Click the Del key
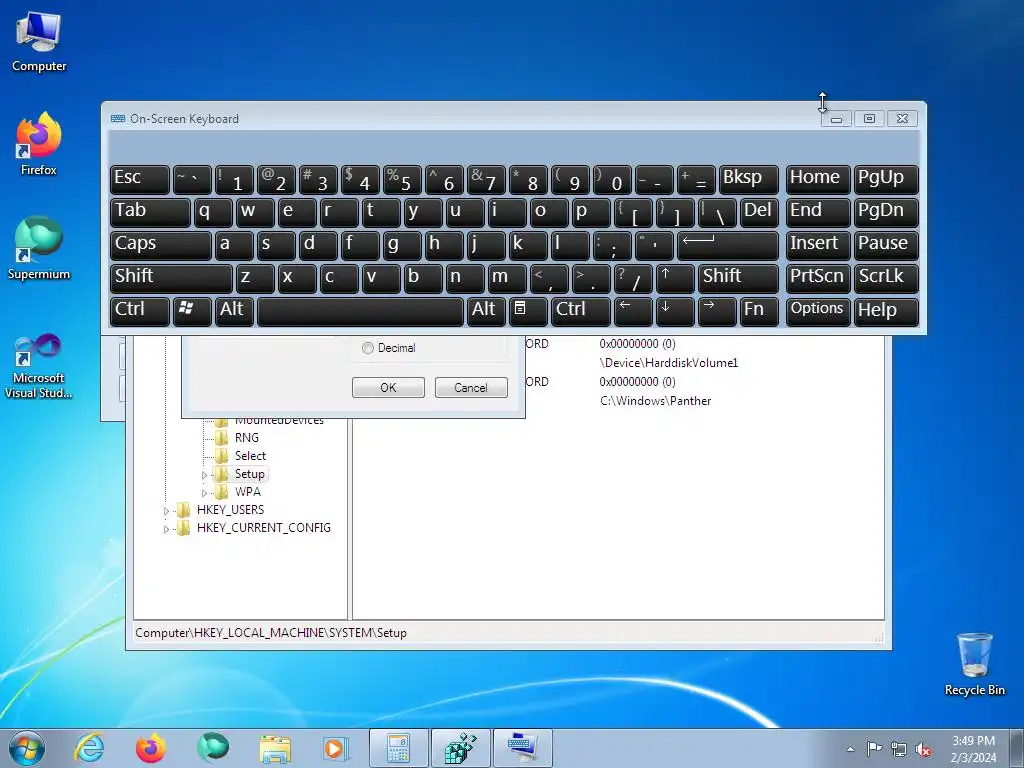This screenshot has height=768, width=1024. click(x=759, y=213)
